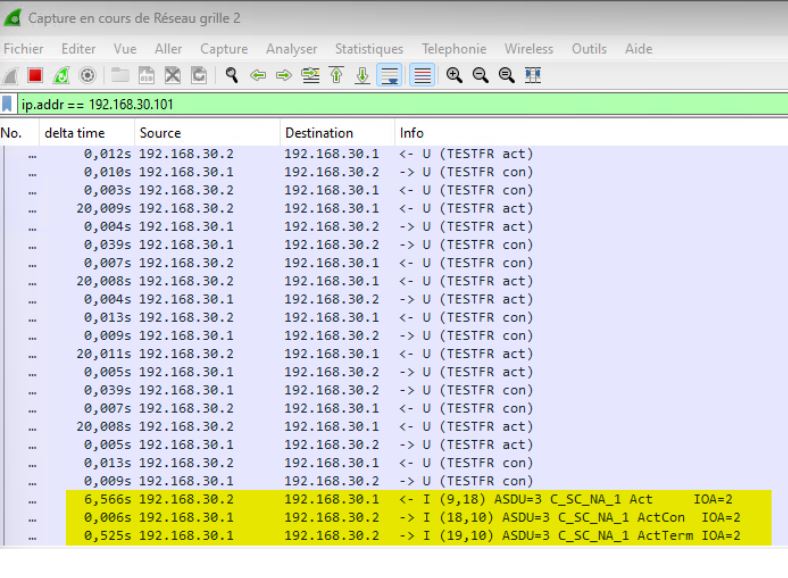788x578 pixels.
Task: Open the Capture menu
Action: pyautogui.click(x=224, y=49)
